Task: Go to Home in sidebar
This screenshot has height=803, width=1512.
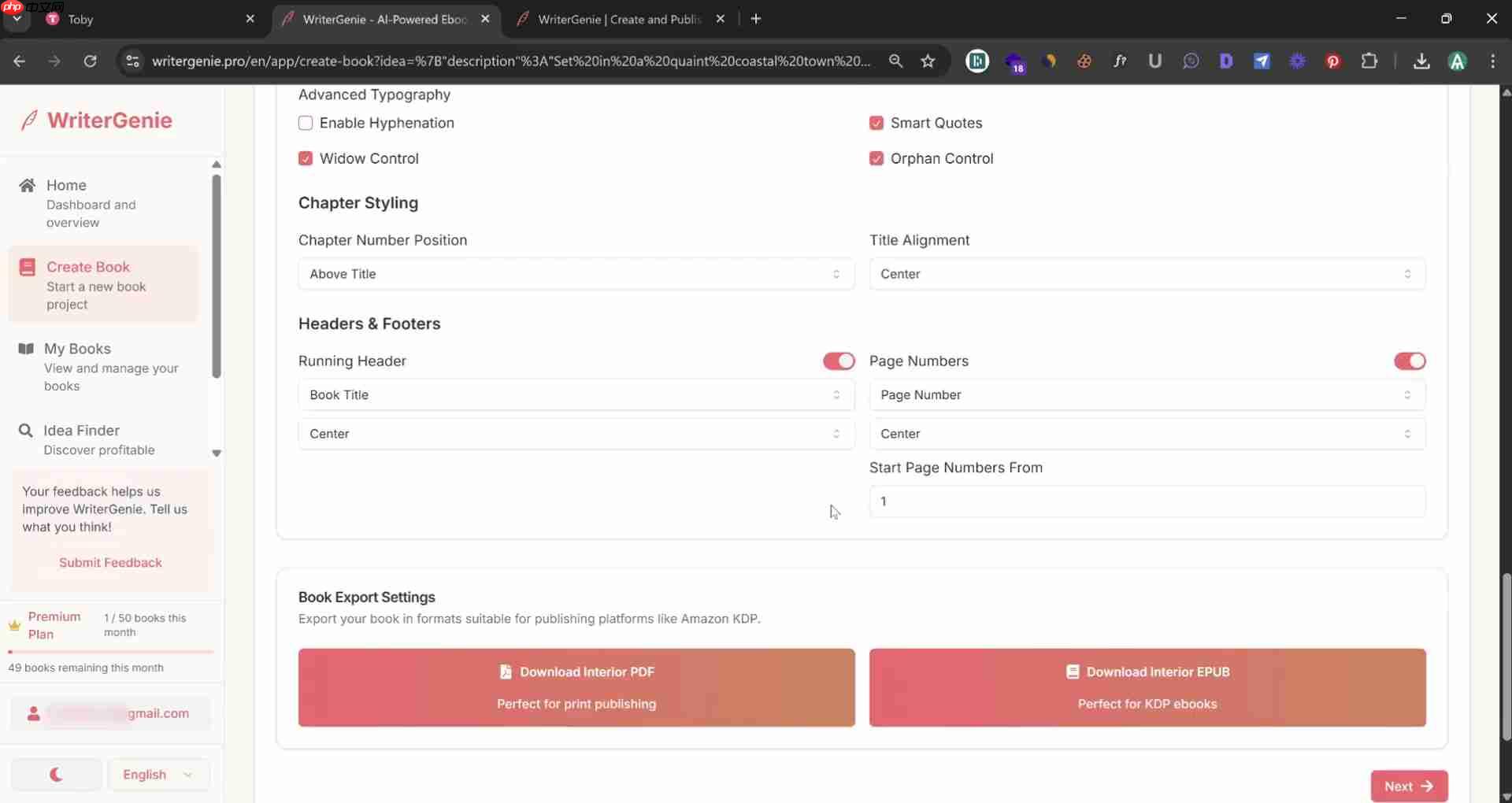Action: (104, 203)
